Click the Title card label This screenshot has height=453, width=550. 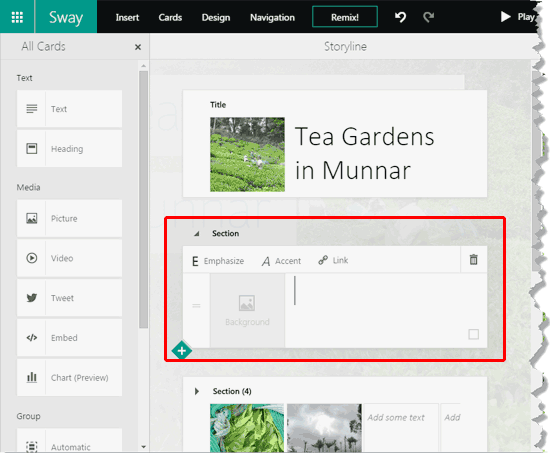tap(218, 105)
